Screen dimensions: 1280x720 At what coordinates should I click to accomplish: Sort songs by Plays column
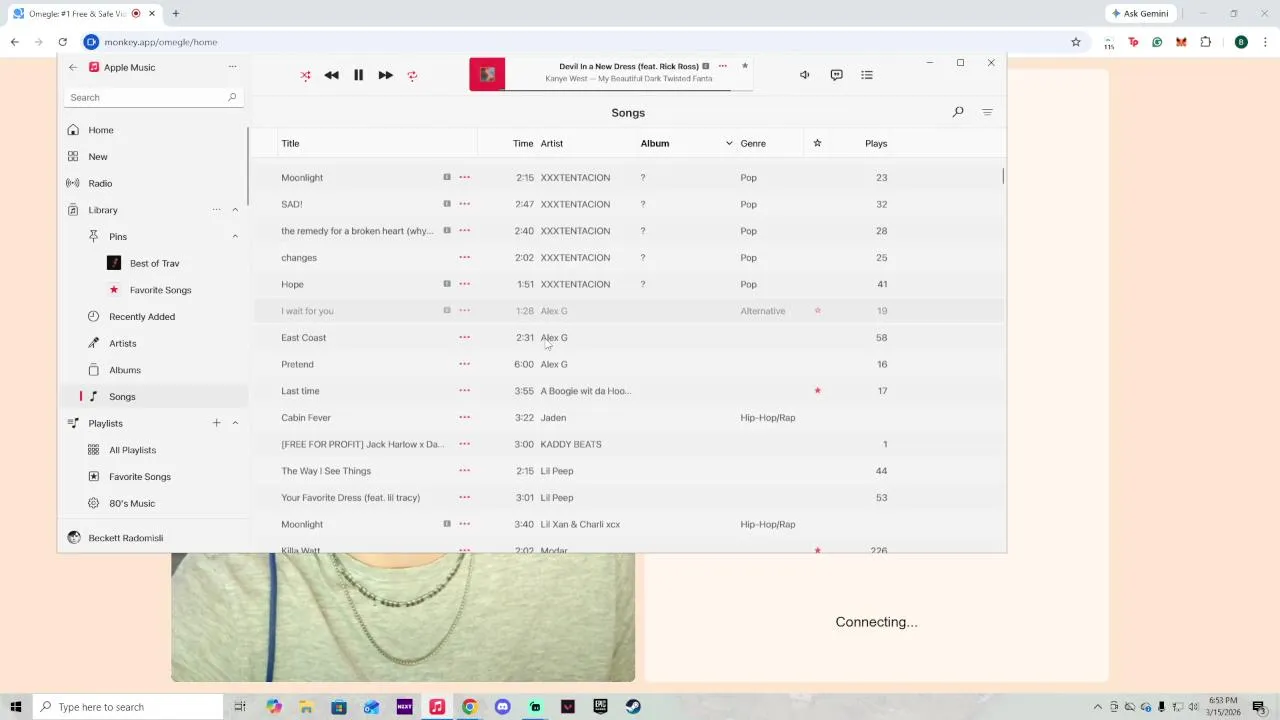tap(876, 143)
